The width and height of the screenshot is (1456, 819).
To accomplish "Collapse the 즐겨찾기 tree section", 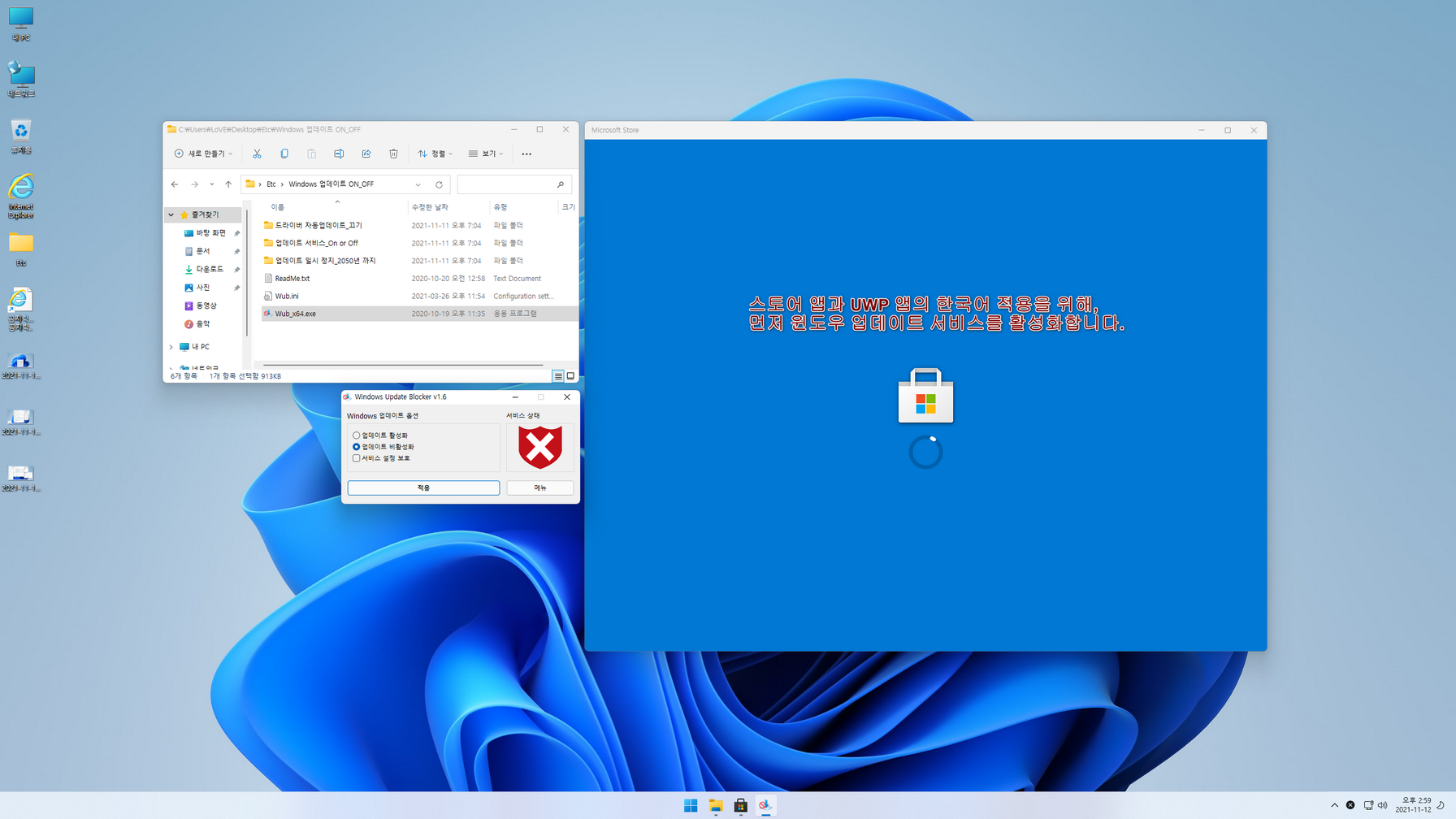I will coord(171,215).
